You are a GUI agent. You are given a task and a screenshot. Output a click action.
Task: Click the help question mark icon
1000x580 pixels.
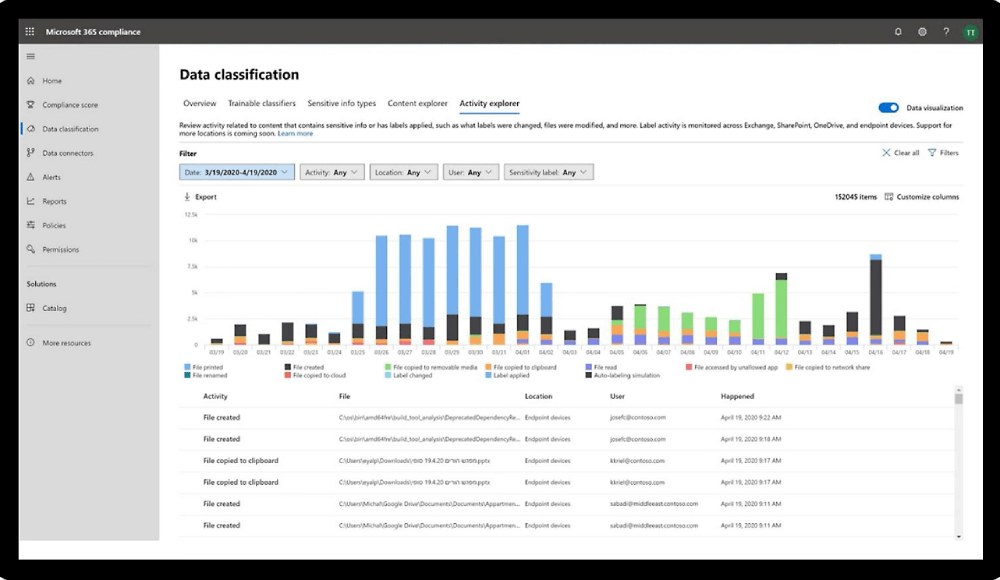tap(946, 32)
